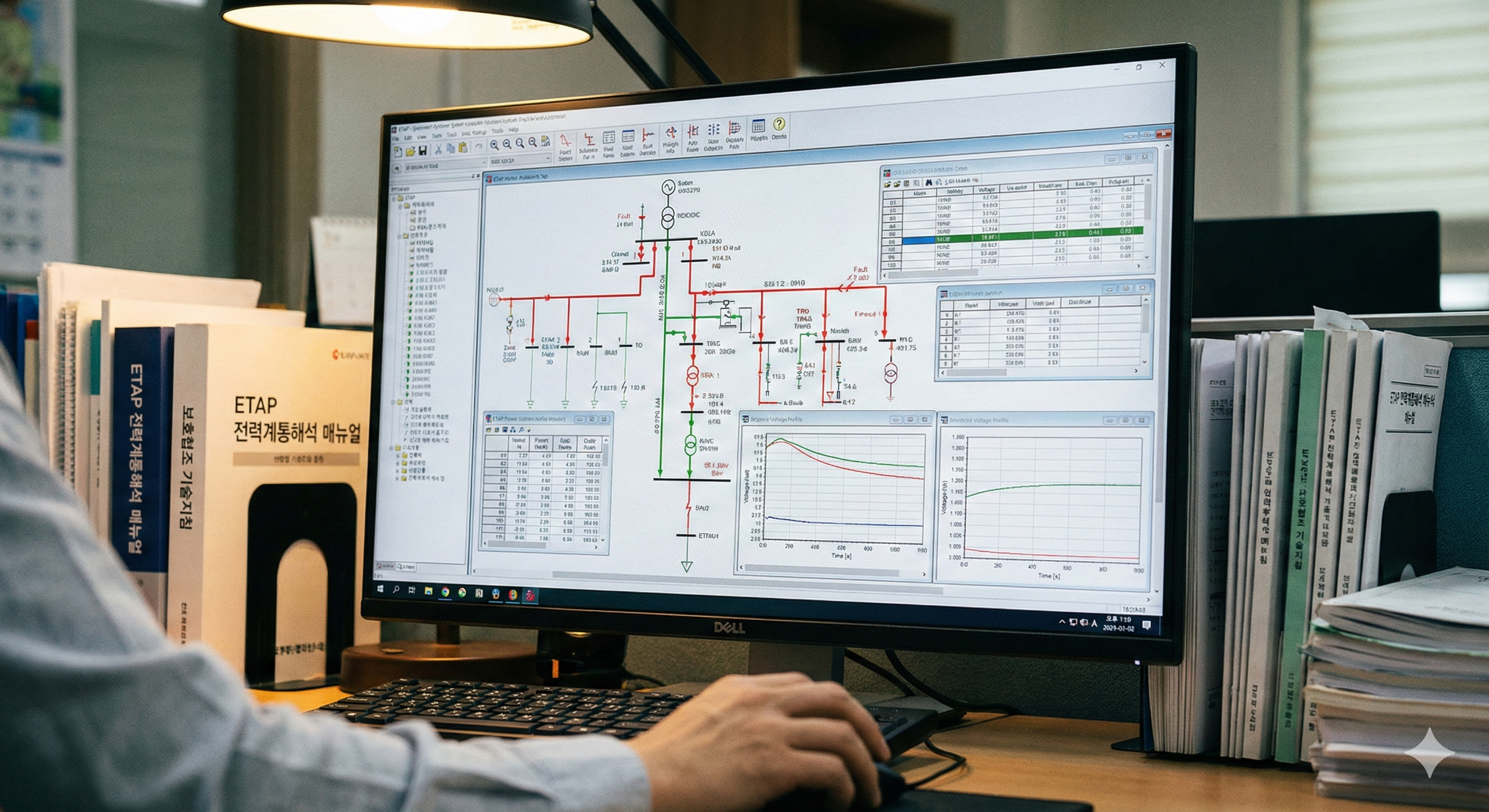Open Chrome from the Windows taskbar
The image size is (1489, 812).
tap(445, 592)
